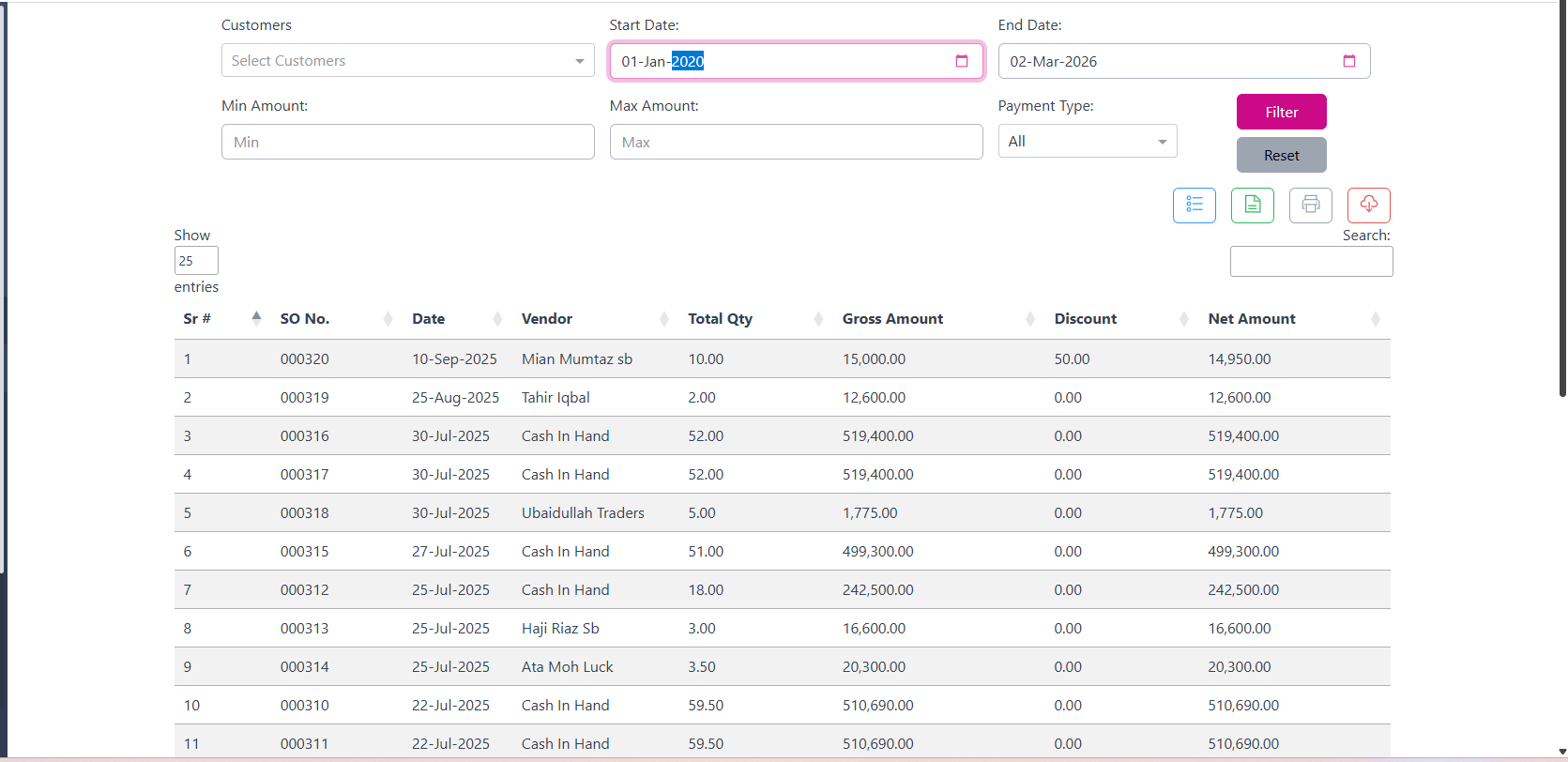Print the report with printer icon
Image resolution: width=1568 pixels, height=762 pixels.
[x=1310, y=205]
